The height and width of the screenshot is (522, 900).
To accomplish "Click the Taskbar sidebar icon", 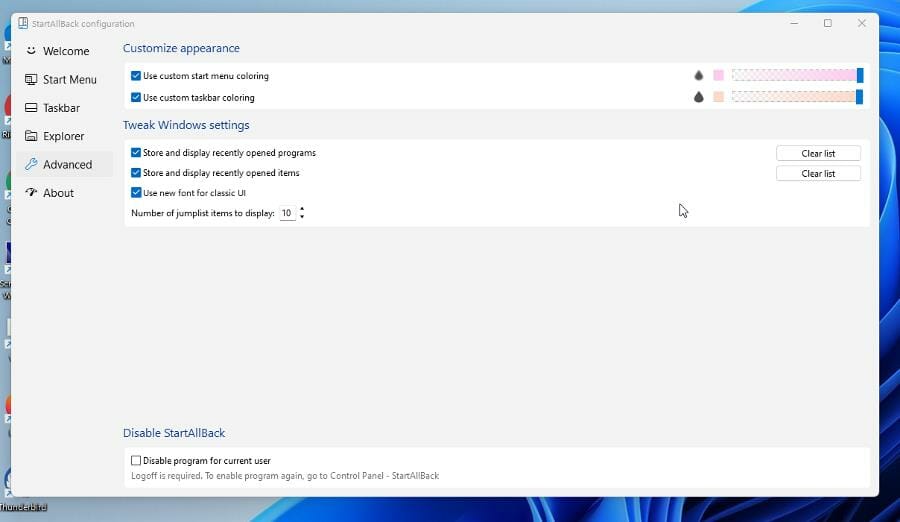I will (x=31, y=108).
